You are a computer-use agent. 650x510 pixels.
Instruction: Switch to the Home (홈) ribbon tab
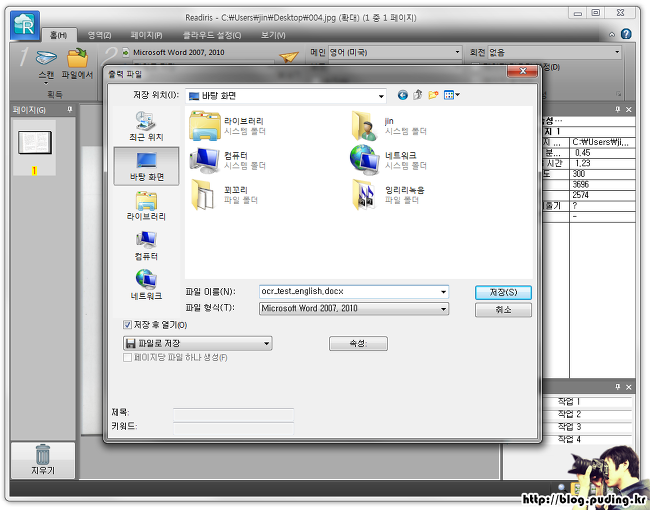coord(58,35)
